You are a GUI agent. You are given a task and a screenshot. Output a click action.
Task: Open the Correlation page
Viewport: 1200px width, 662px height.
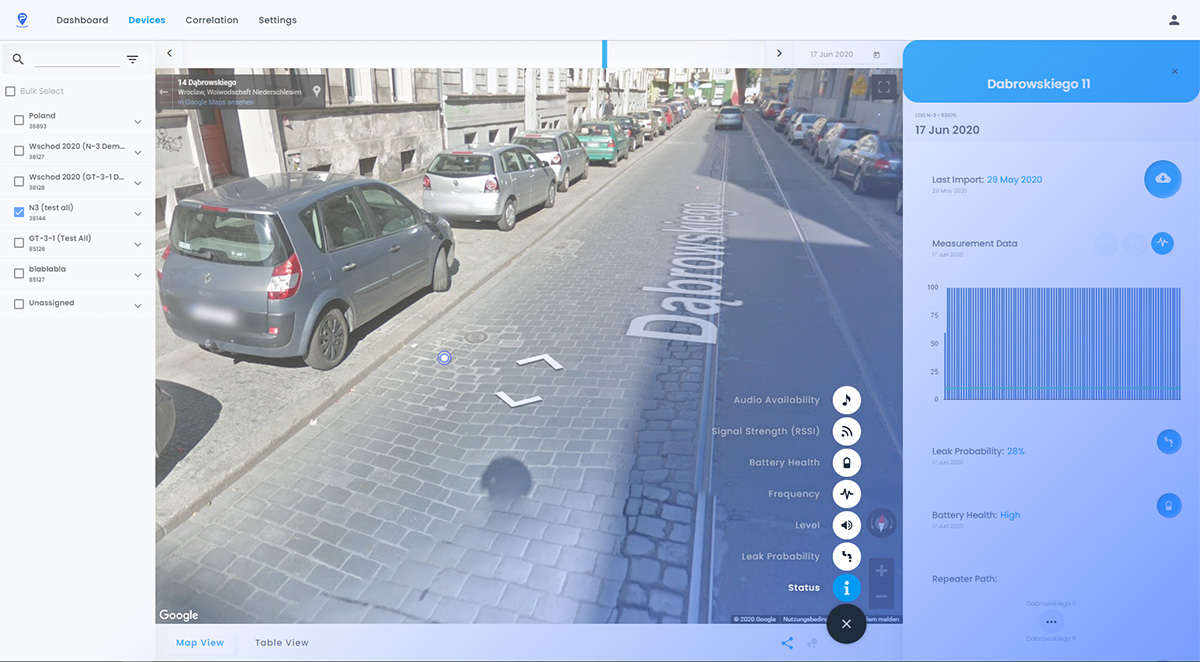click(x=212, y=20)
